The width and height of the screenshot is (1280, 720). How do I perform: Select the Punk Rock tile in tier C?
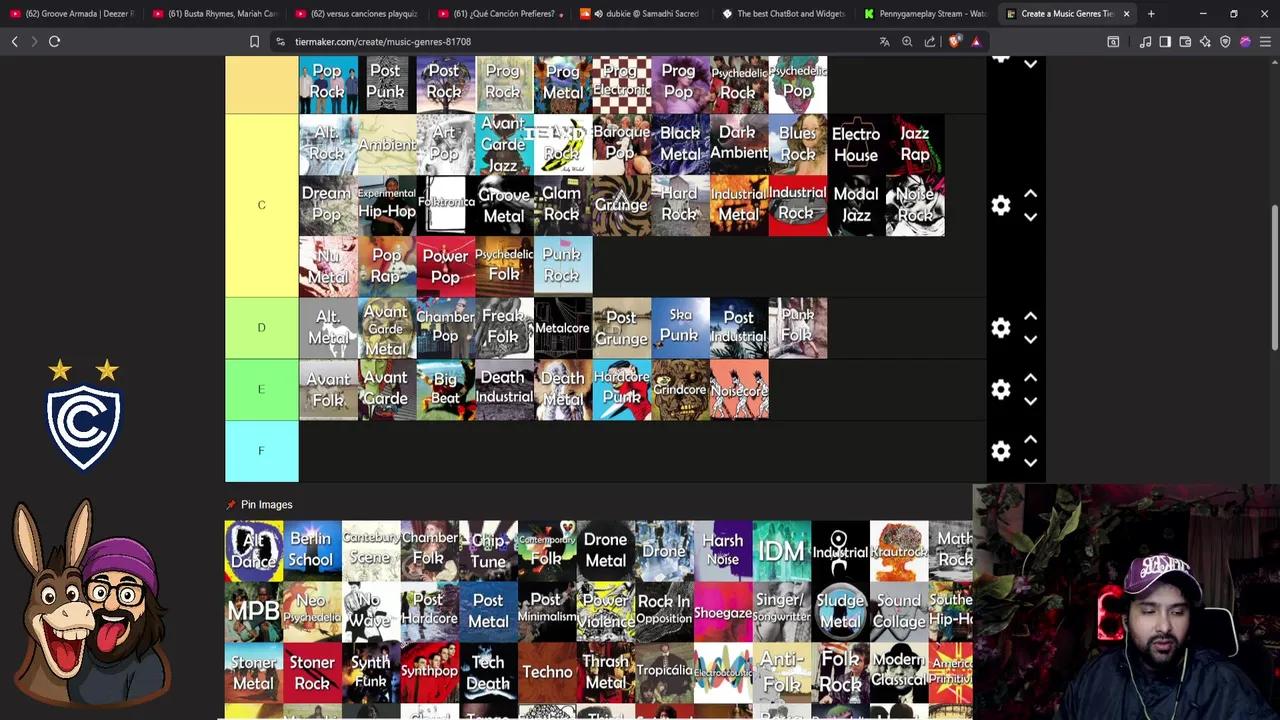click(563, 267)
